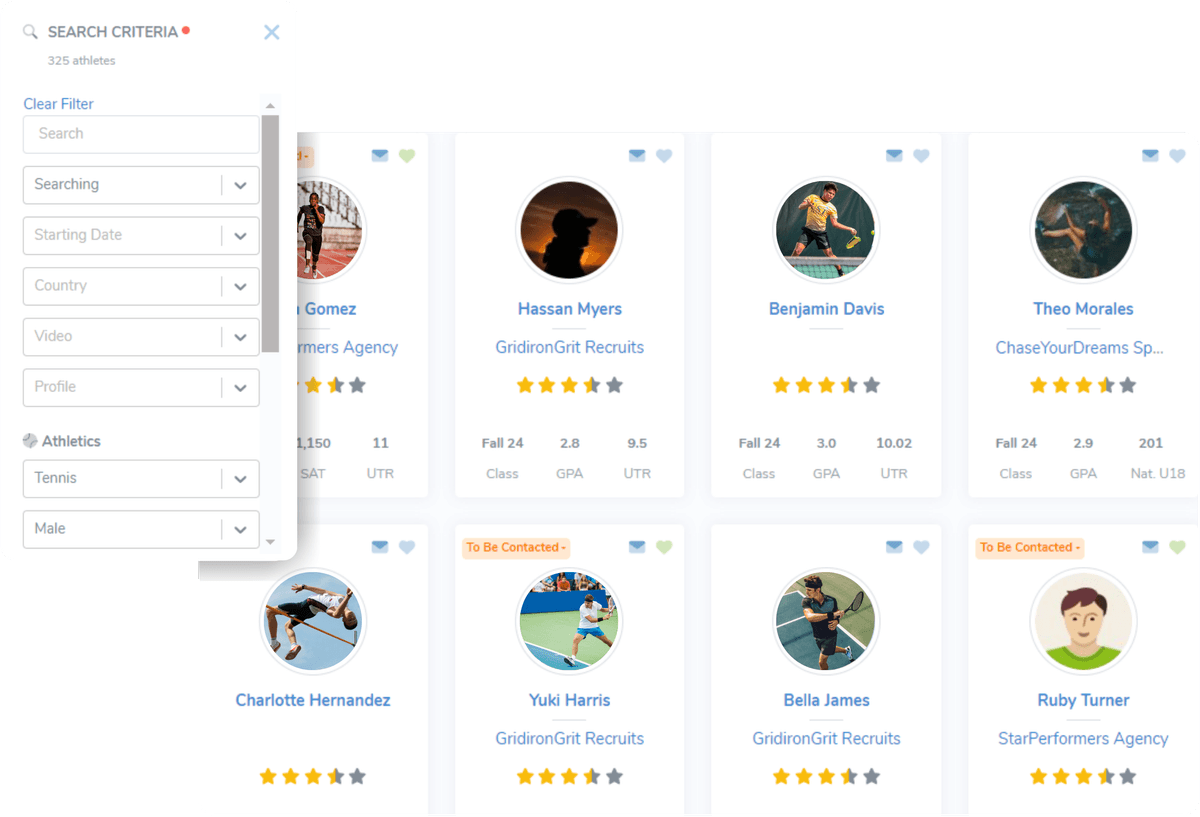Click the heart icon on Hassan Myers card
Viewport: 1200px width, 817px height.
(664, 156)
